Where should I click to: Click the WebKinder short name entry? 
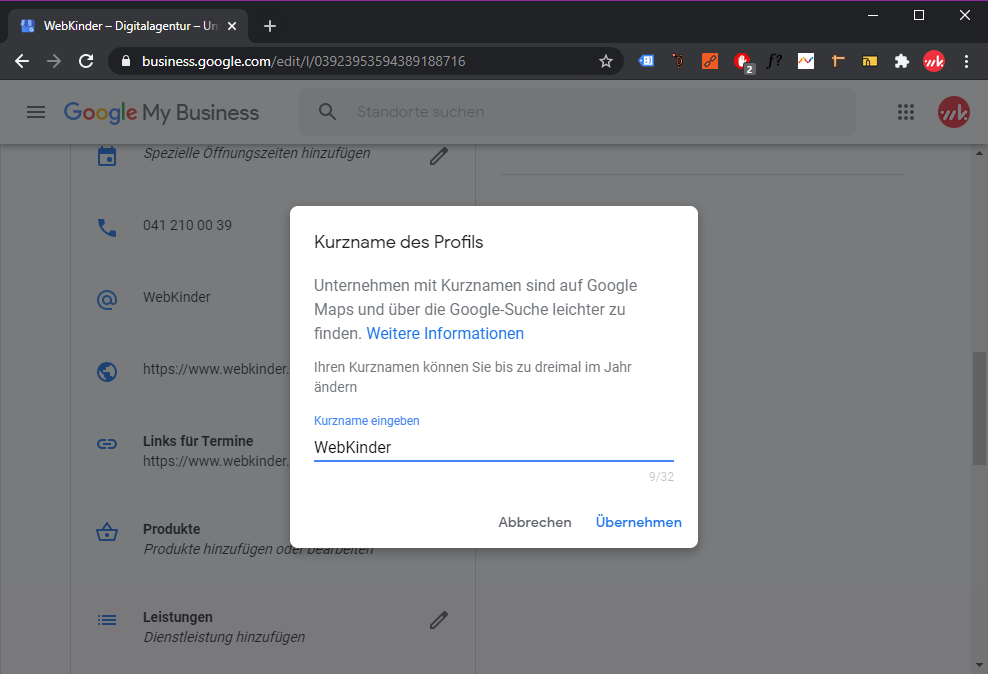176,297
